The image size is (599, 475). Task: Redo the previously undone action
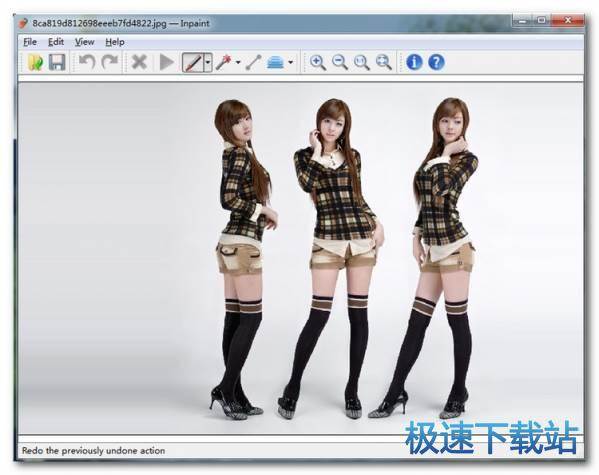[110, 62]
